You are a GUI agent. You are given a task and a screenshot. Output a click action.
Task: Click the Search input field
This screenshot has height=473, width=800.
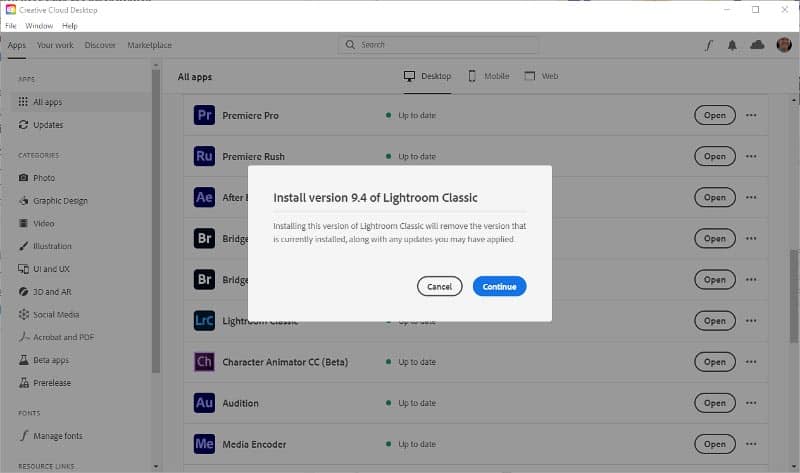tap(438, 45)
